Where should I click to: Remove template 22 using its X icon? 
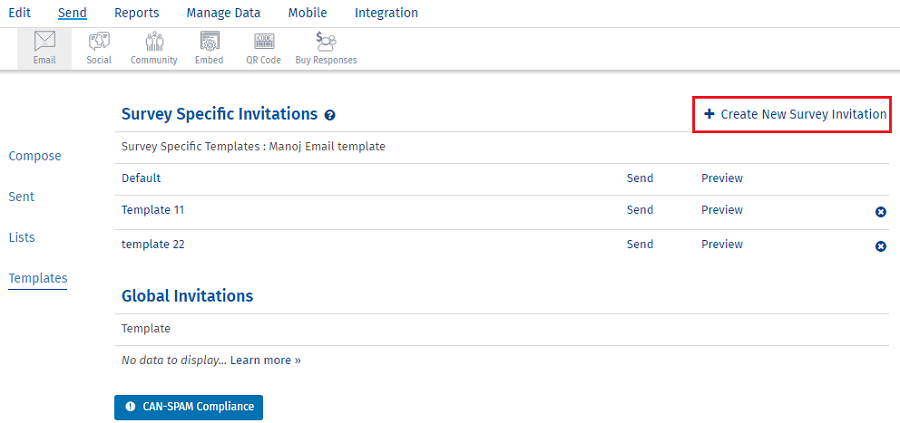(x=880, y=246)
